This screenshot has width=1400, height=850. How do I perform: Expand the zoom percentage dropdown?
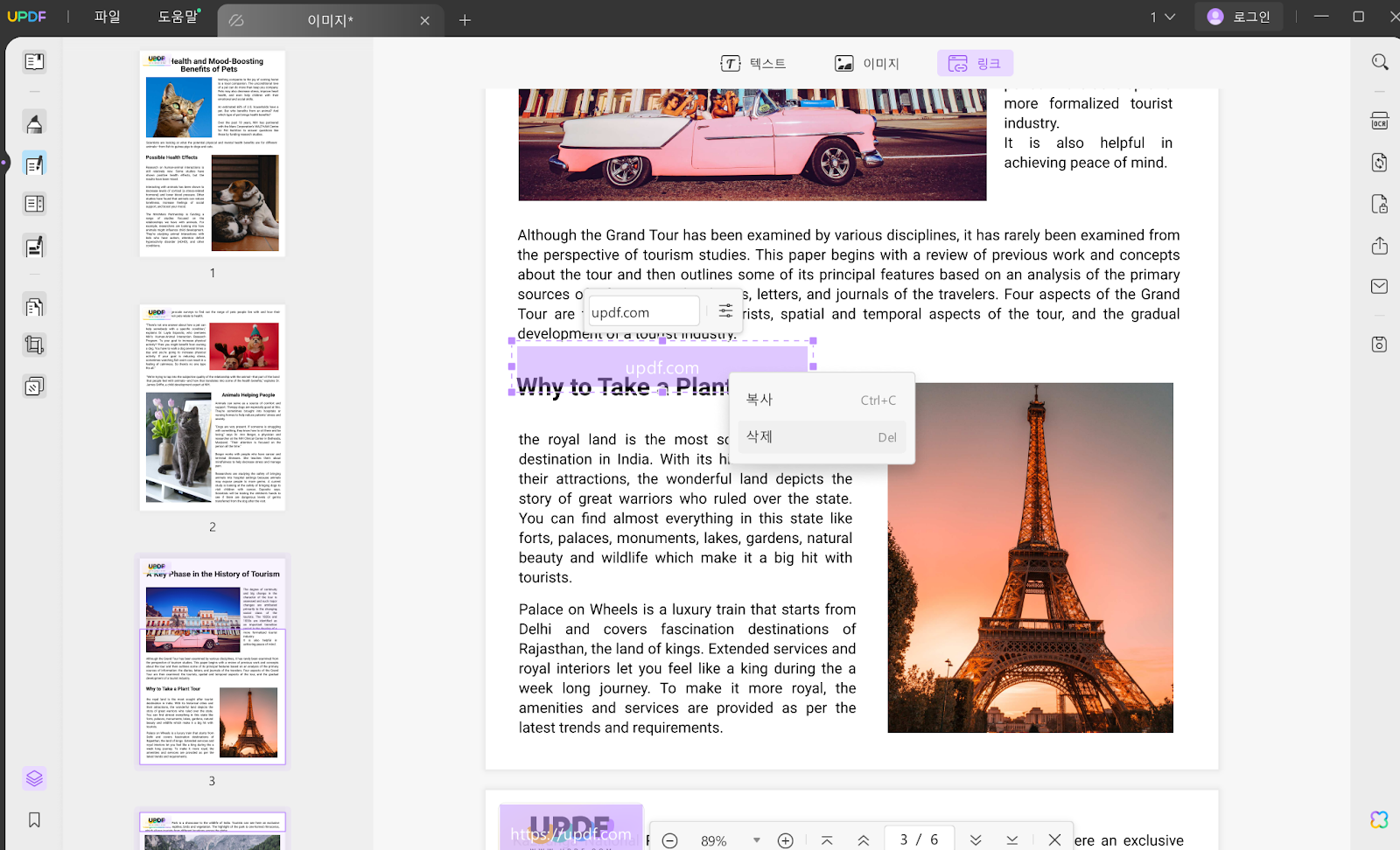click(x=757, y=840)
